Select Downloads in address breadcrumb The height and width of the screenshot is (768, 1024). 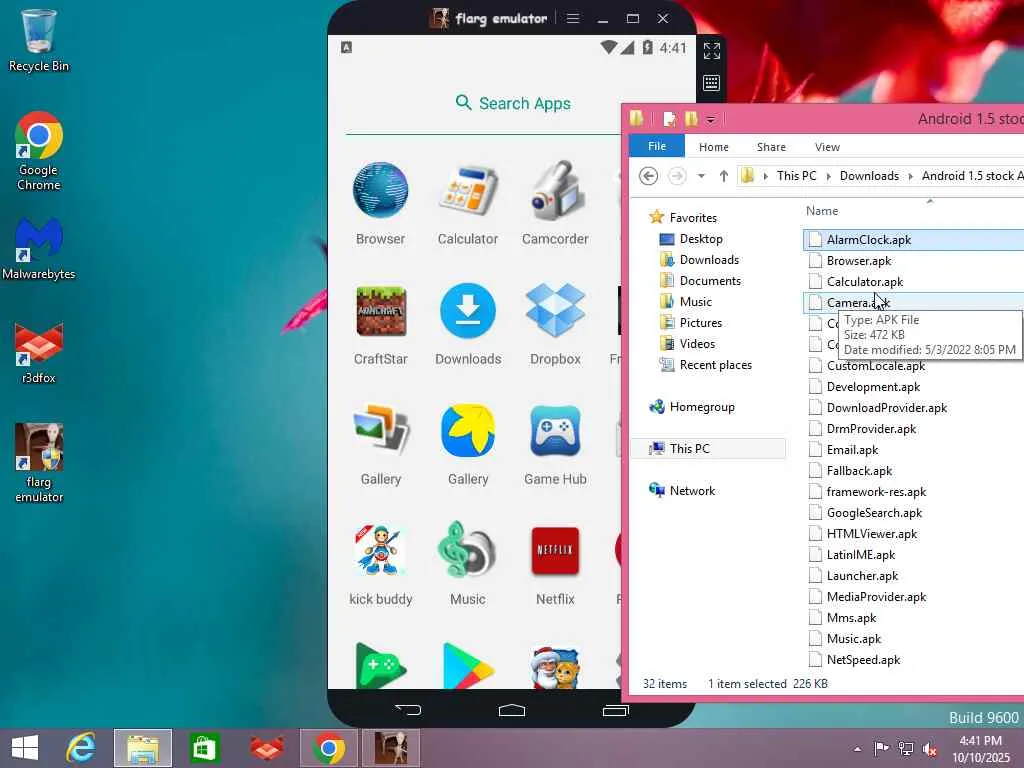pos(869,176)
